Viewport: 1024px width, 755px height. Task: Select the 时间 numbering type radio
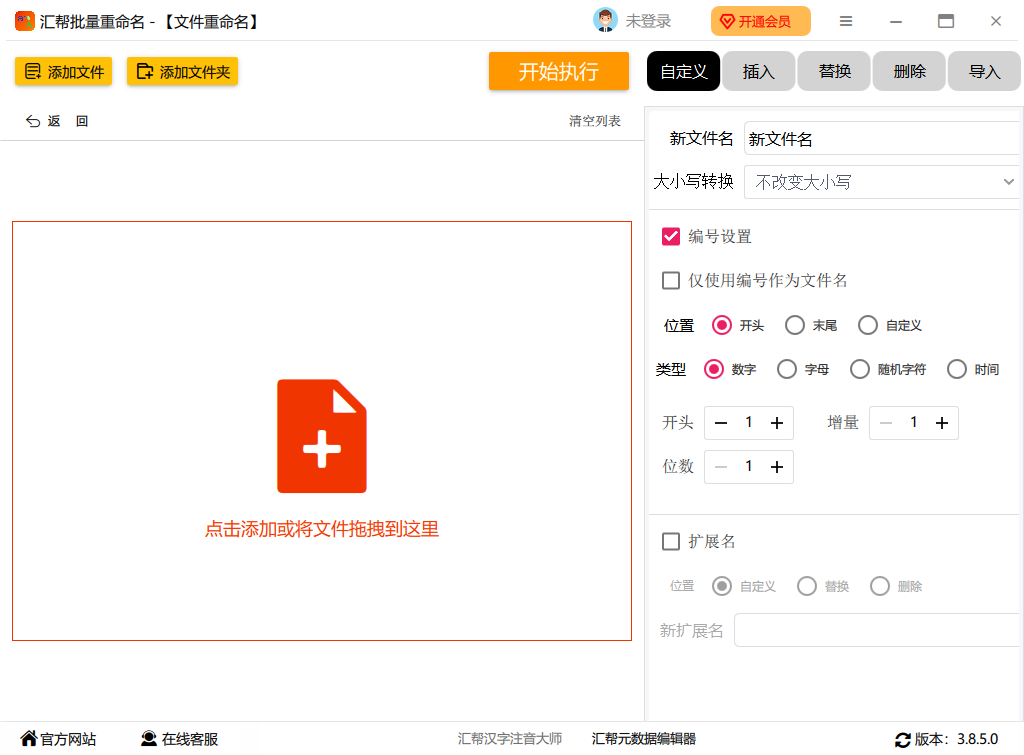pyautogui.click(x=957, y=369)
